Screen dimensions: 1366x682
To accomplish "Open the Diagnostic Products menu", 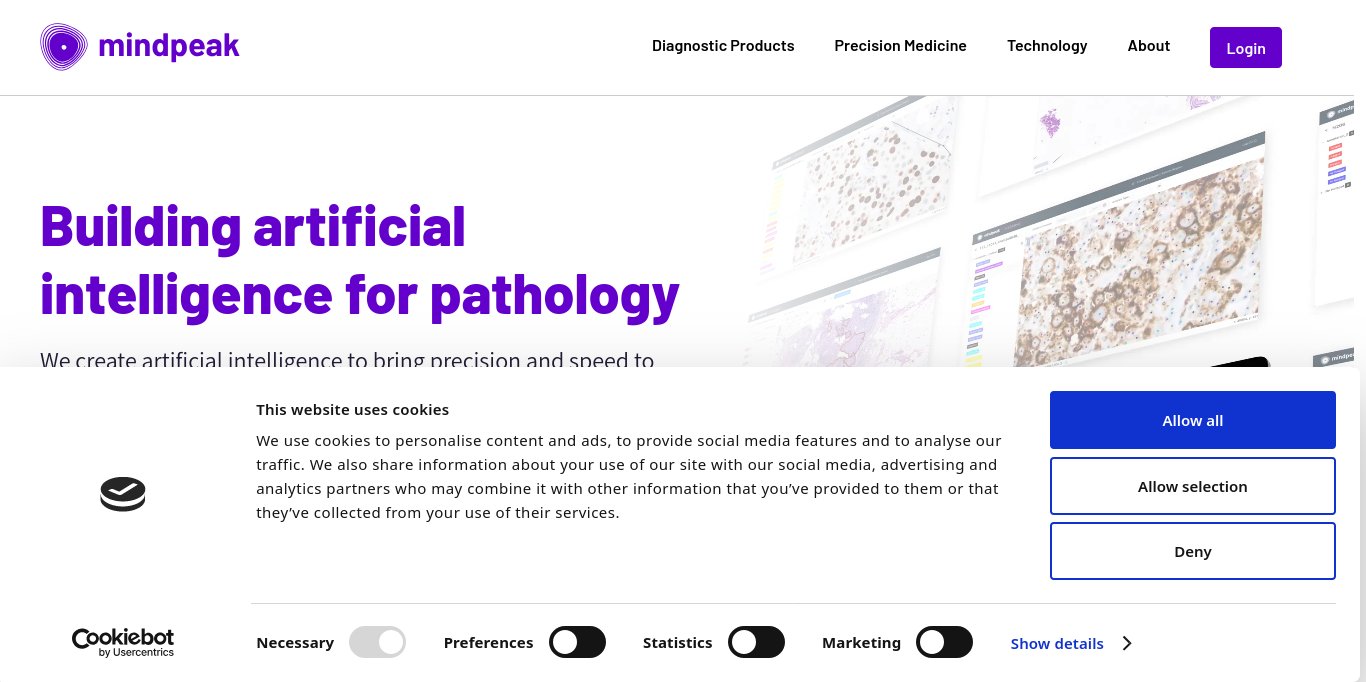I will click(x=723, y=46).
